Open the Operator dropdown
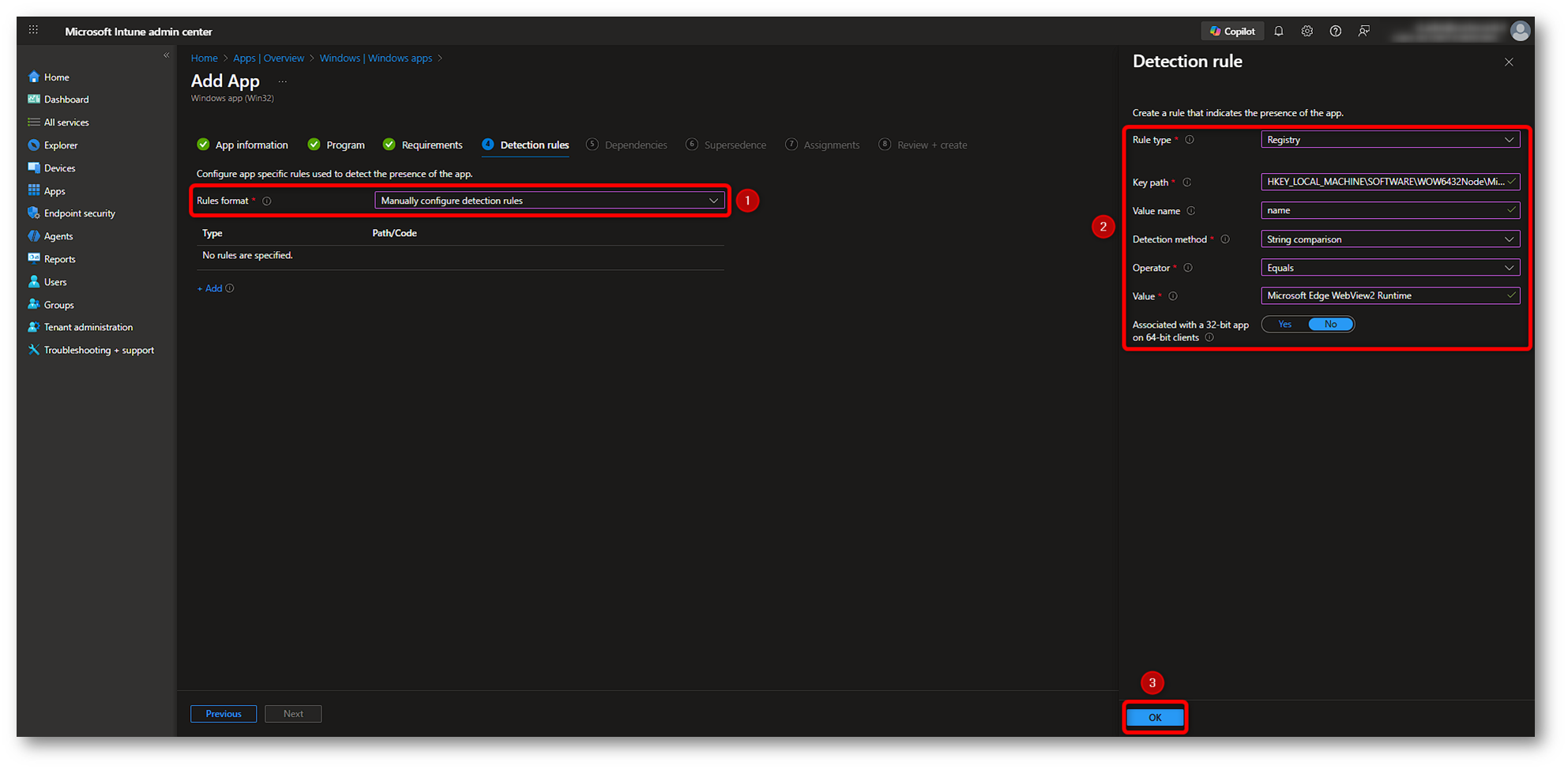The image size is (1568, 770). (1389, 268)
